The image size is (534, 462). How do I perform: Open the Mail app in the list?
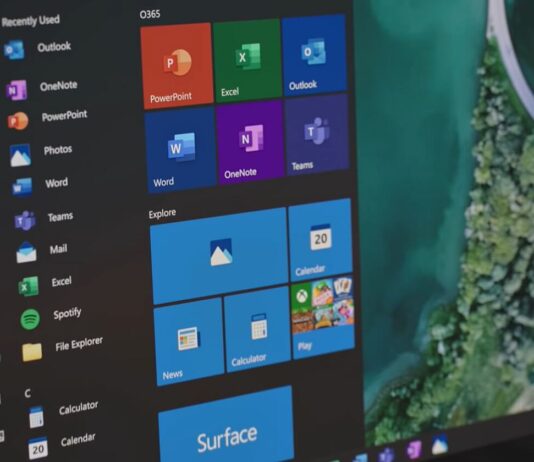(x=42, y=251)
